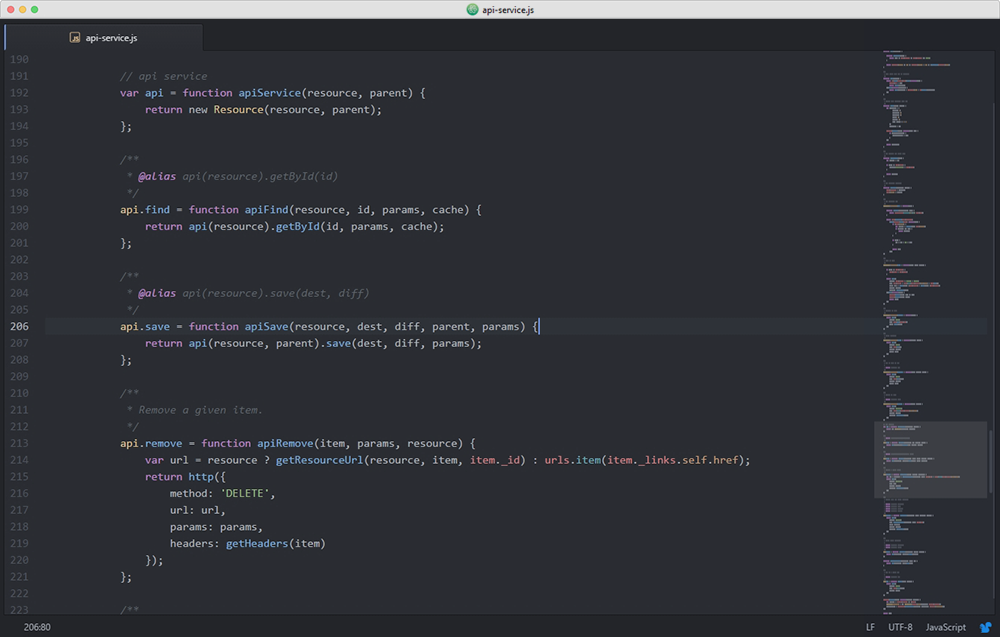The height and width of the screenshot is (637, 1000).
Task: Open the UTF-8 encoding selector
Action: pyautogui.click(x=900, y=627)
